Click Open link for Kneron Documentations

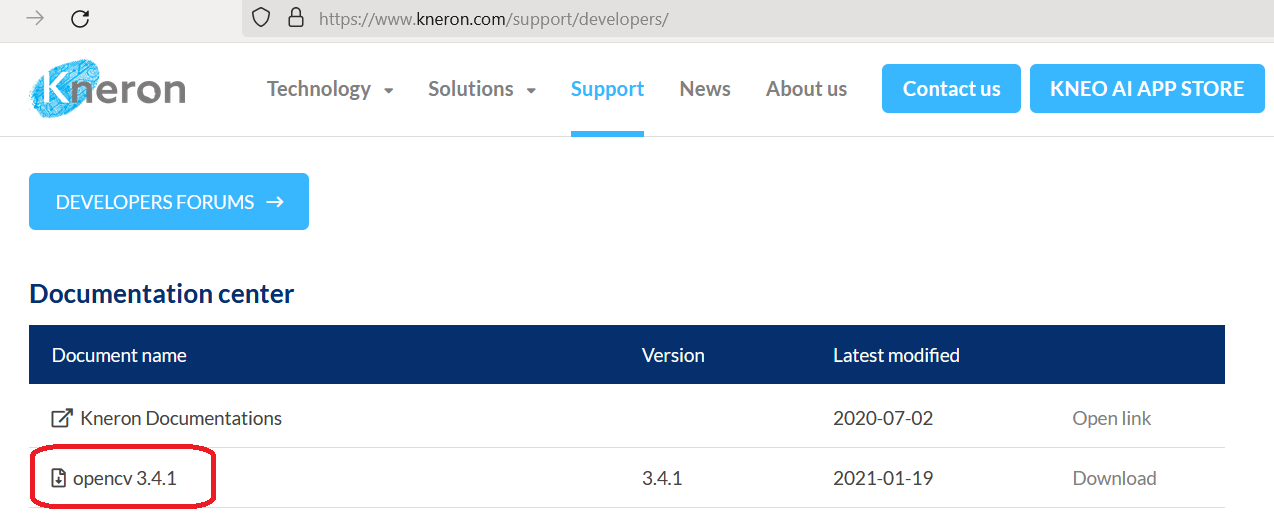1111,418
